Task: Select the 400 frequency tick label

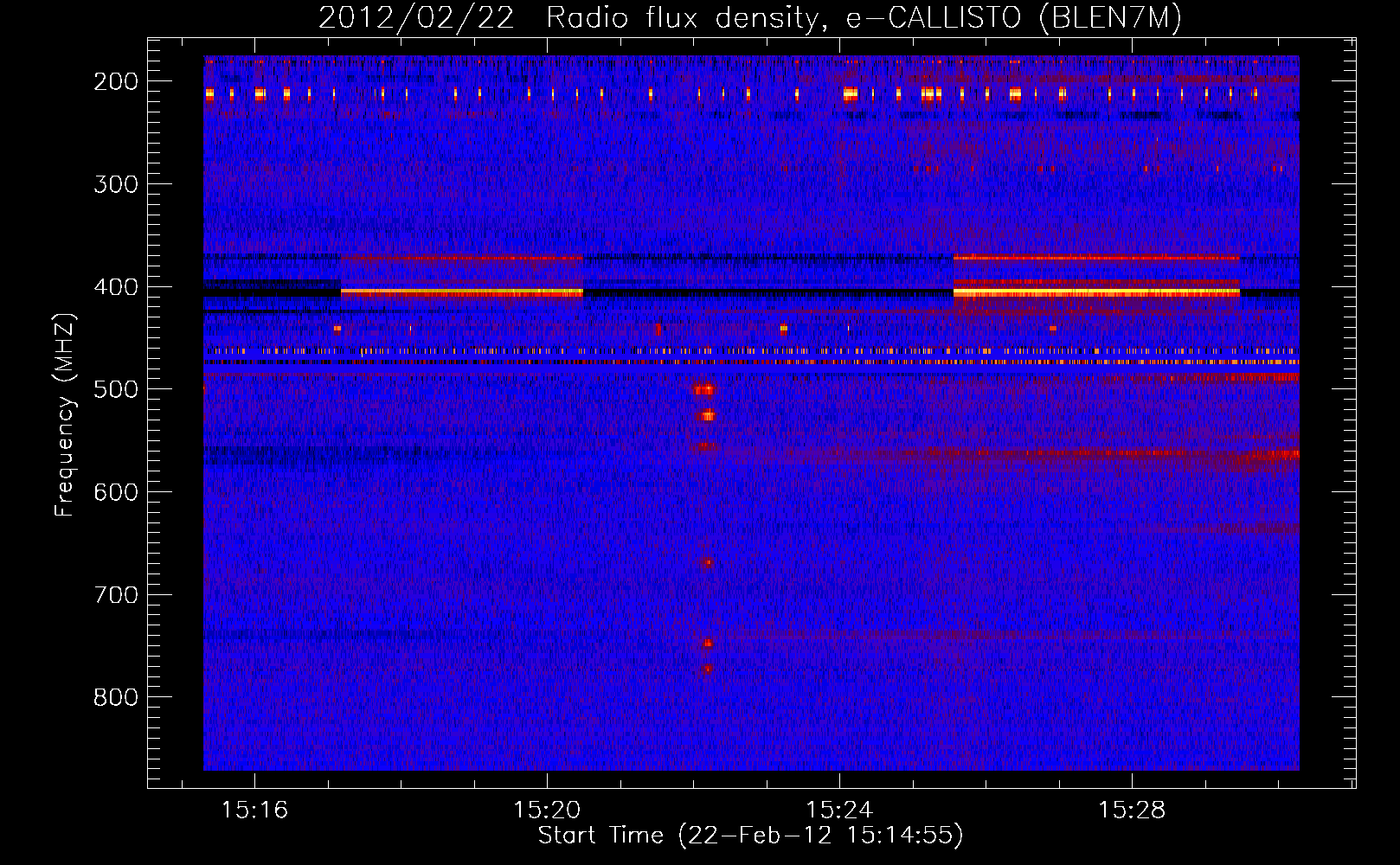Action: [x=116, y=287]
